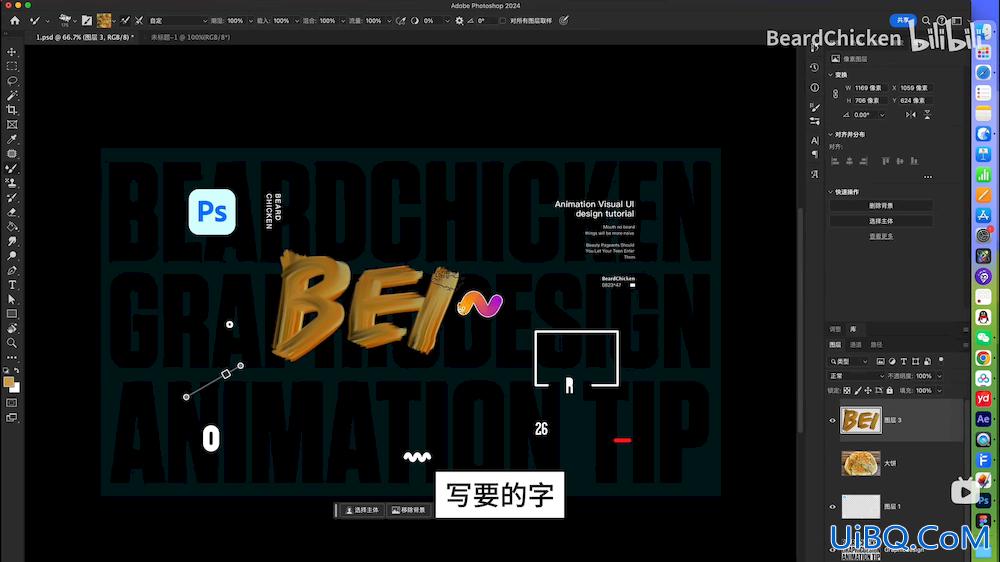Open mixer brush color load swatch
Image resolution: width=1000 pixels, height=562 pixels.
(104, 20)
